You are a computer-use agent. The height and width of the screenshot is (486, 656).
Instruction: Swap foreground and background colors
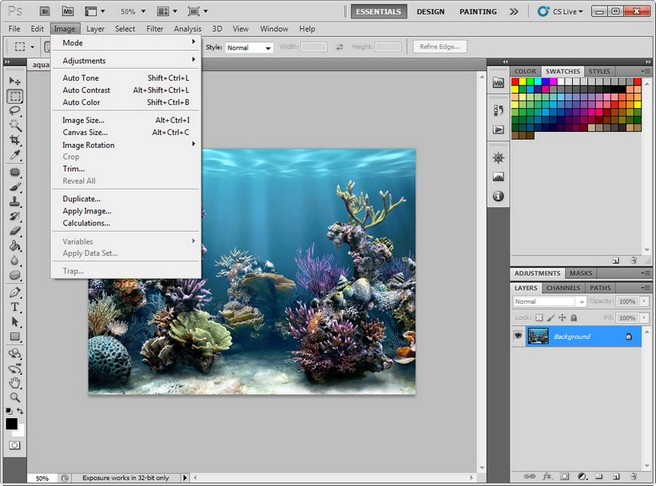(x=20, y=411)
